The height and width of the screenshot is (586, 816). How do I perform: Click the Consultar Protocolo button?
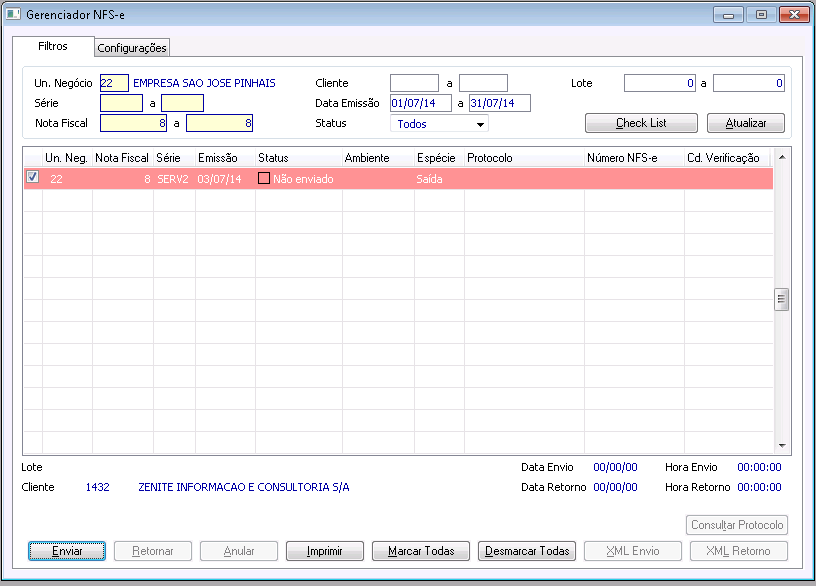[737, 525]
